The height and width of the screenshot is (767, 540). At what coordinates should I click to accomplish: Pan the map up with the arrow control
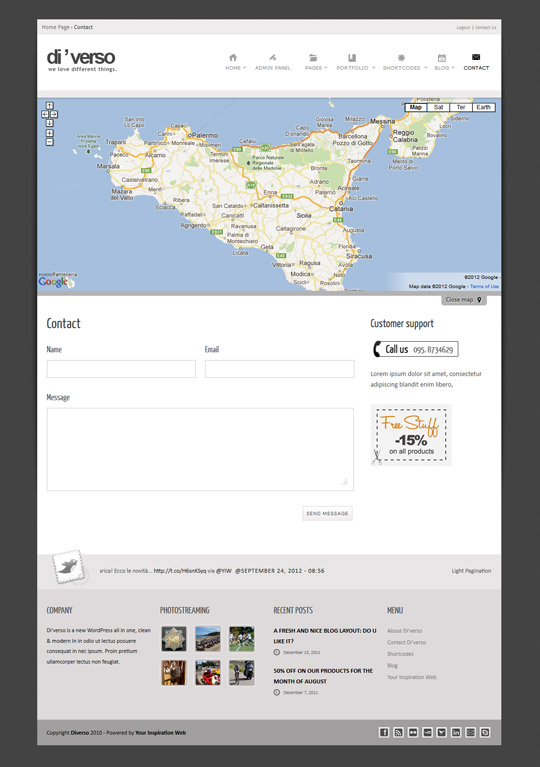49,105
